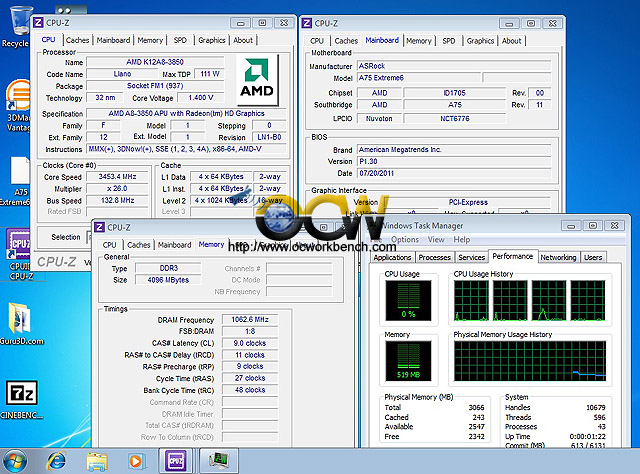Click the multiplier x 26.0 value
This screenshot has width=640, height=474.
click(118, 189)
